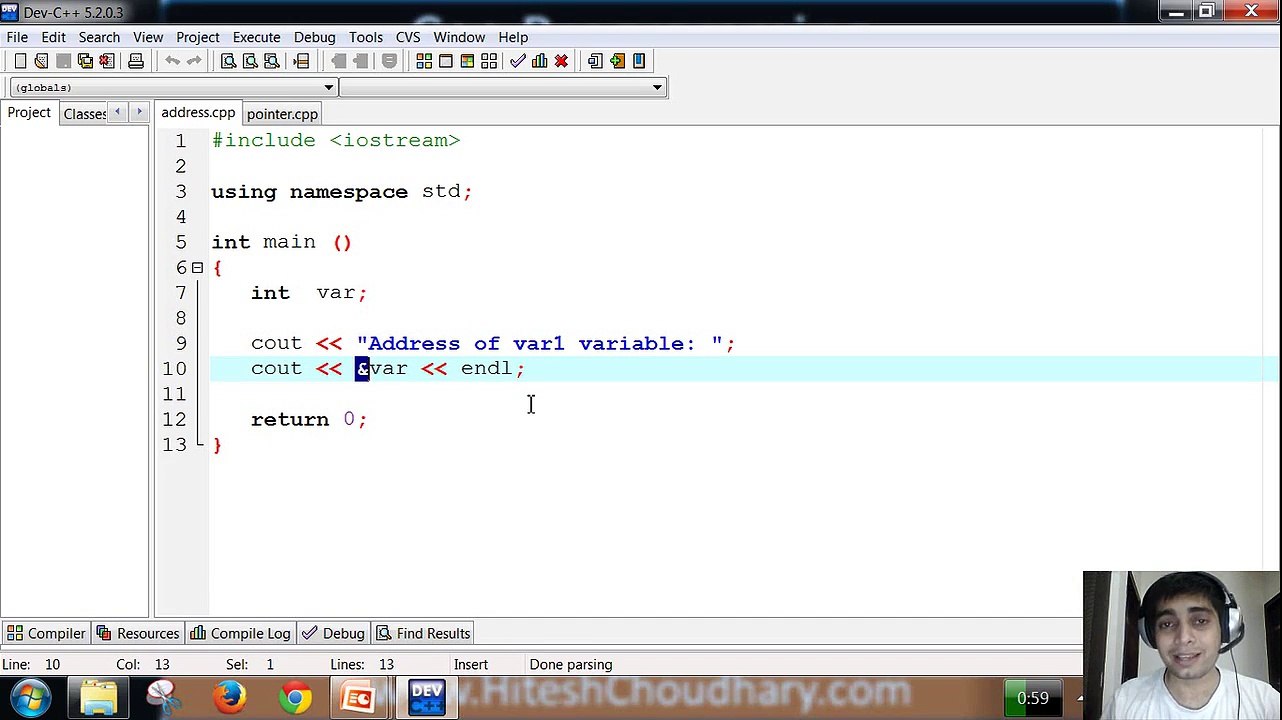Image resolution: width=1282 pixels, height=720 pixels.
Task: Click the '#include <iostream>' code line
Action: pos(336,141)
